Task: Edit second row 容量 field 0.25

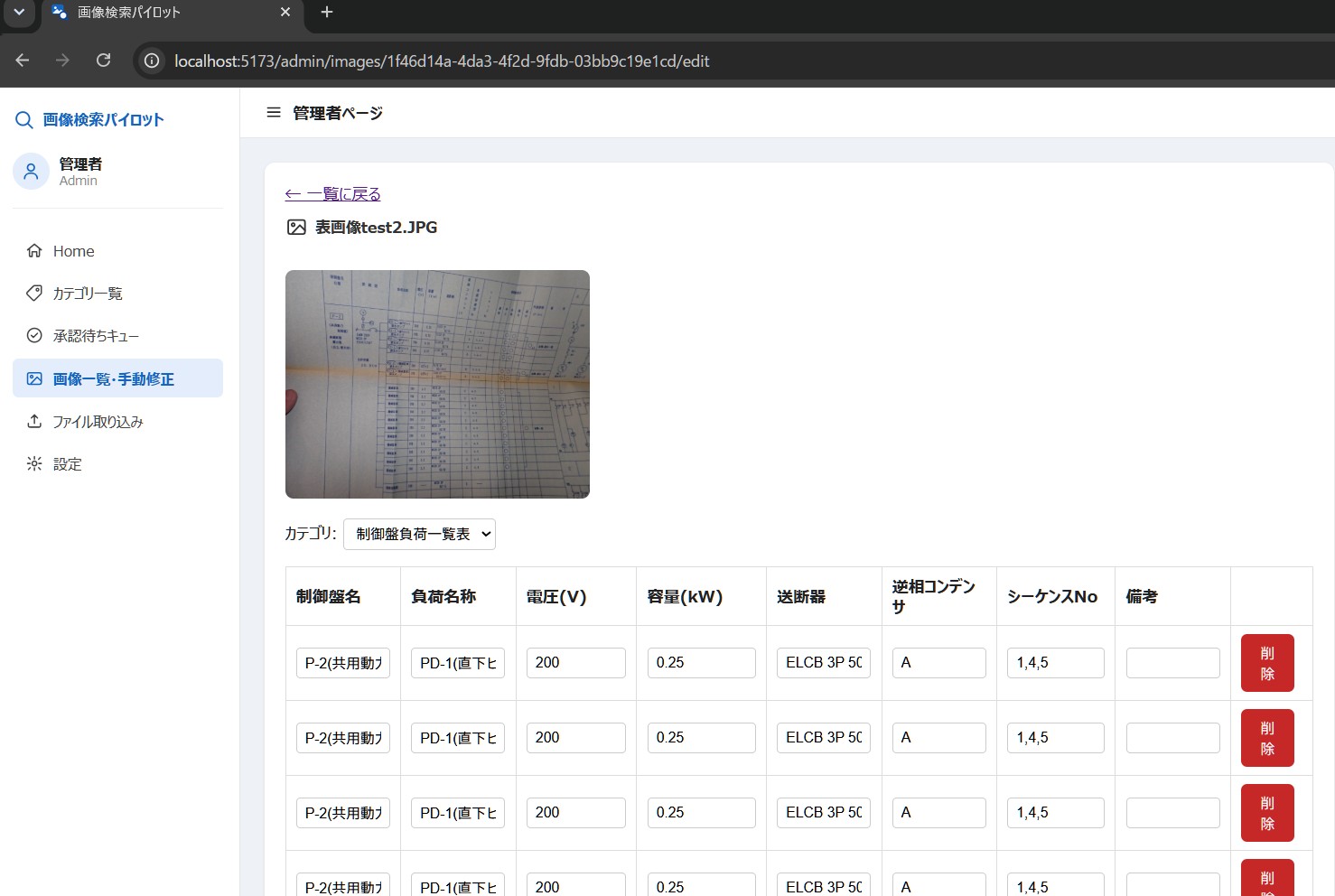Action: click(701, 738)
